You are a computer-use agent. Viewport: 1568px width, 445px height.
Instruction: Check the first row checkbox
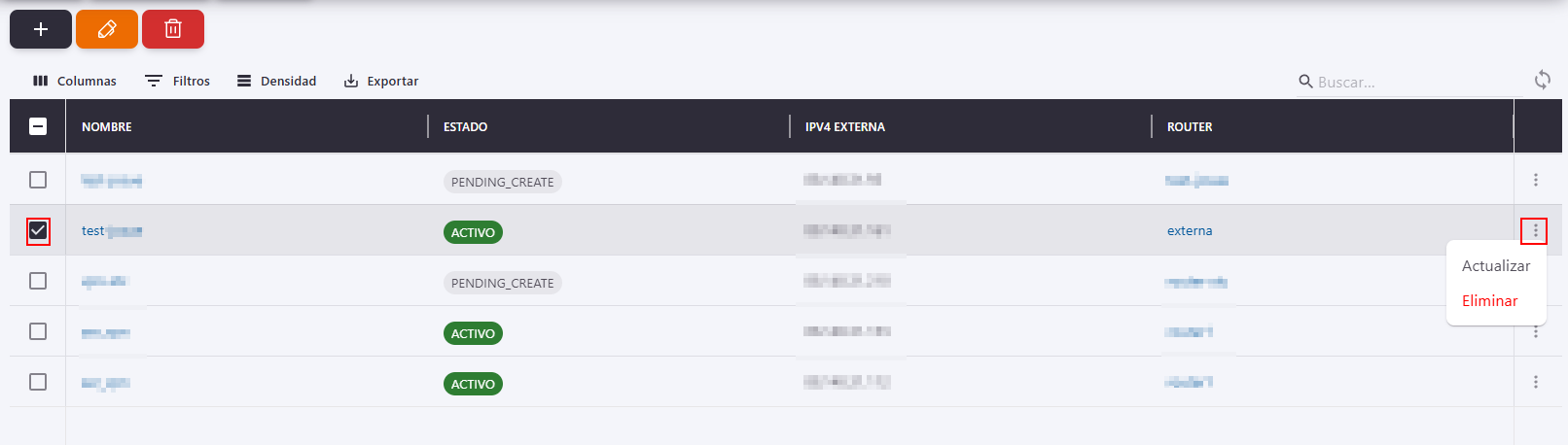point(38,180)
